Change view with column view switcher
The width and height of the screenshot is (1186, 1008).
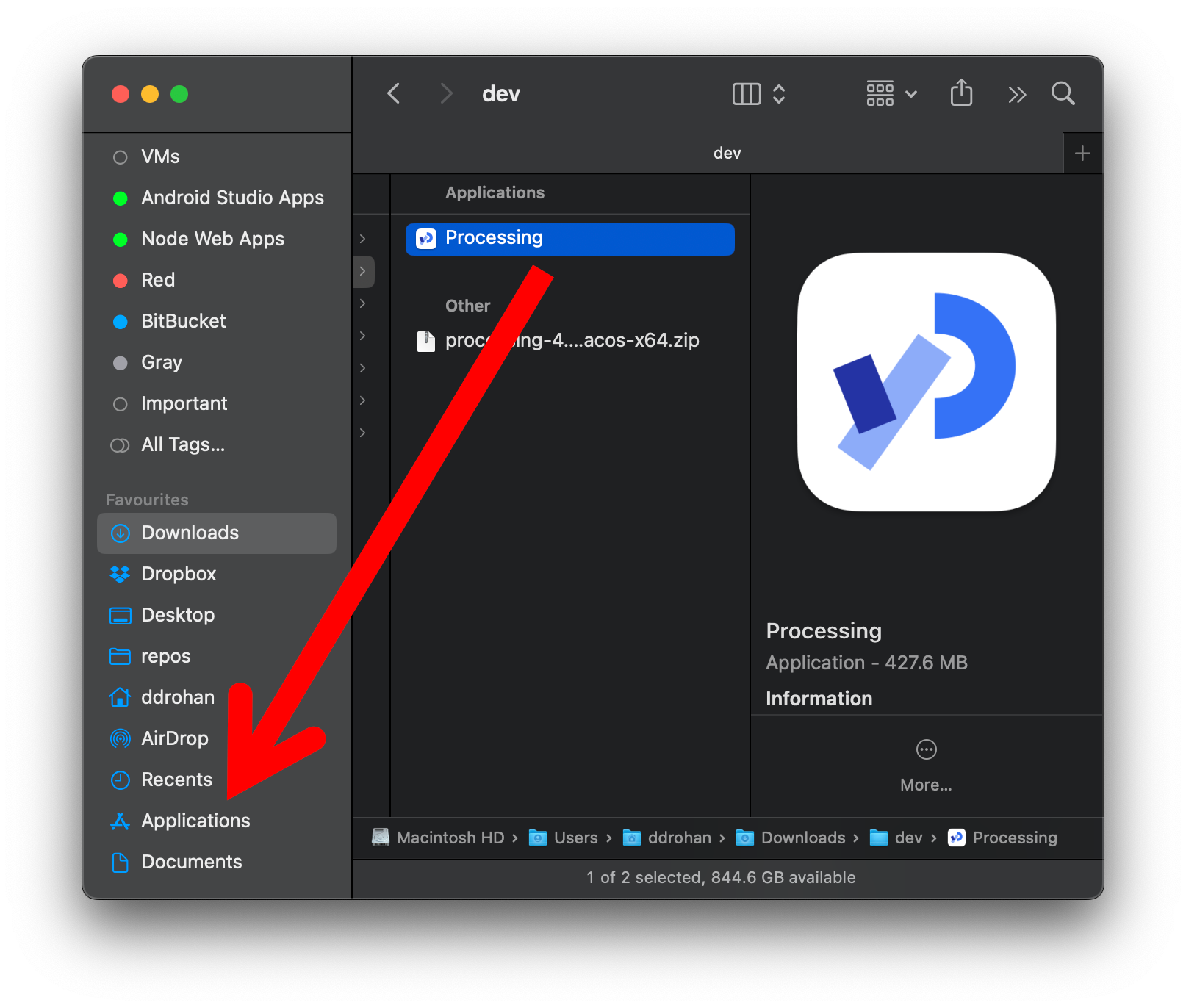[x=758, y=94]
